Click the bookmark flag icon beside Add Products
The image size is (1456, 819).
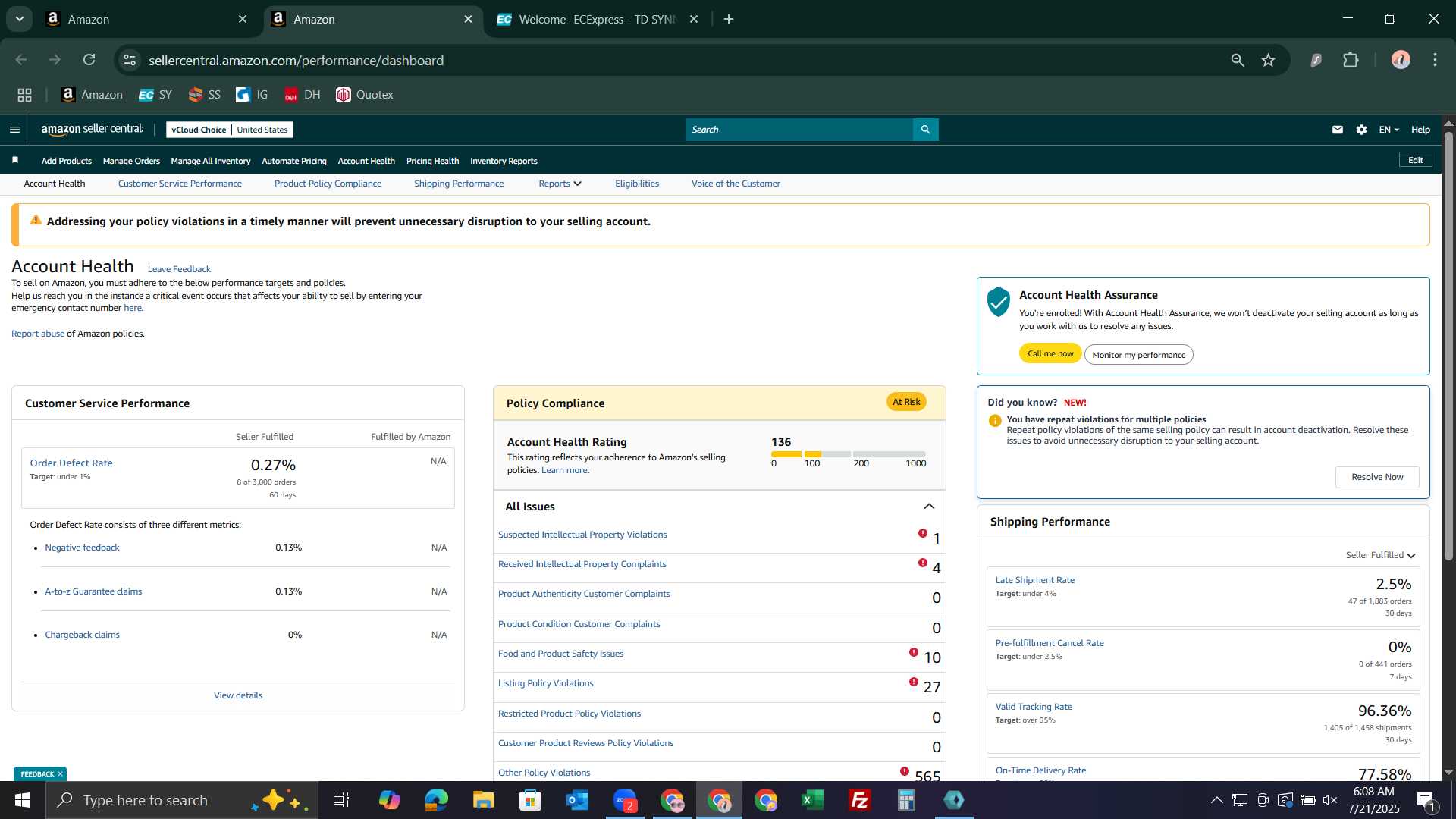[15, 160]
